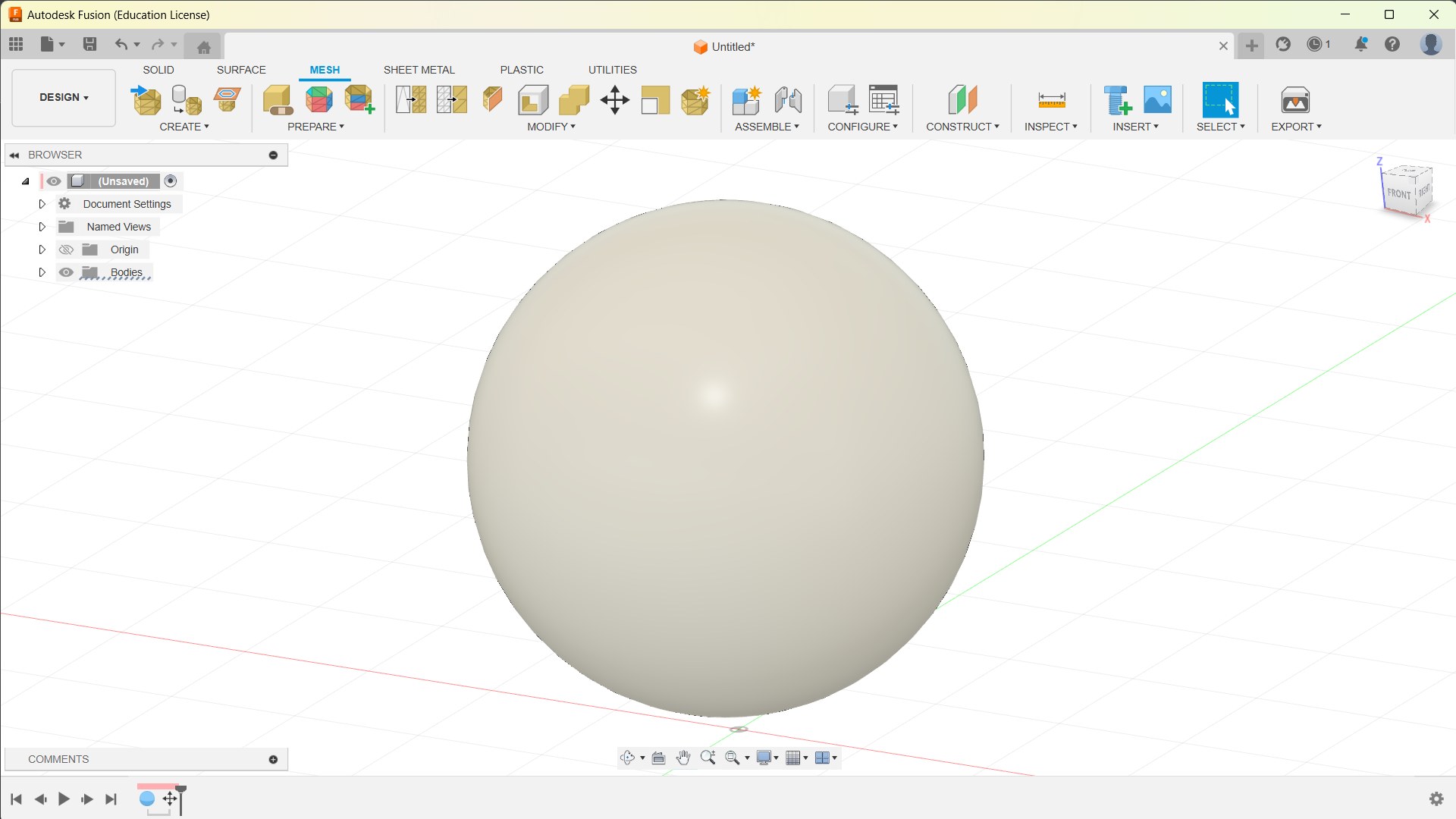Expand the Document Settings node

click(42, 204)
